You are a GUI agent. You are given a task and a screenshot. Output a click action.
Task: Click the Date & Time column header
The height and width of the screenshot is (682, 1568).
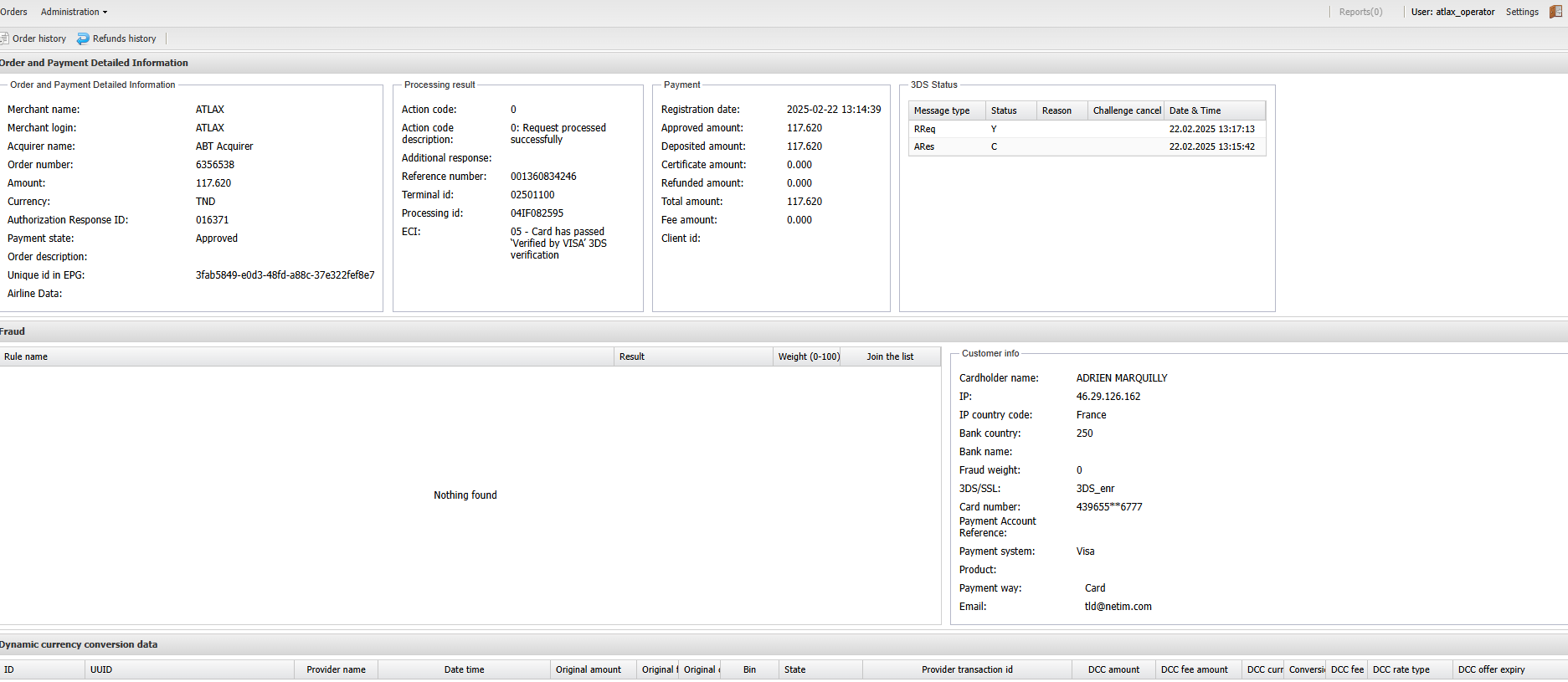[1195, 110]
